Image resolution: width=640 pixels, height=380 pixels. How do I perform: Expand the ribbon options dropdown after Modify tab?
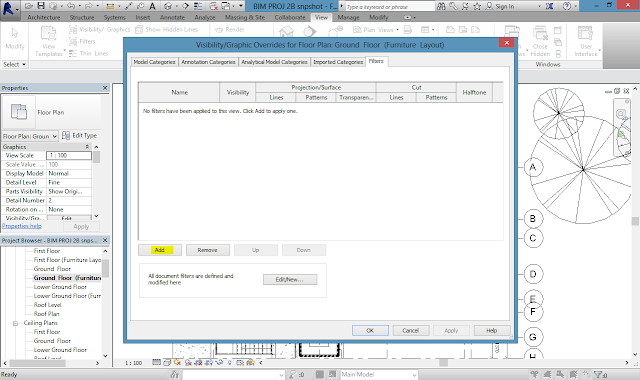click(x=409, y=18)
